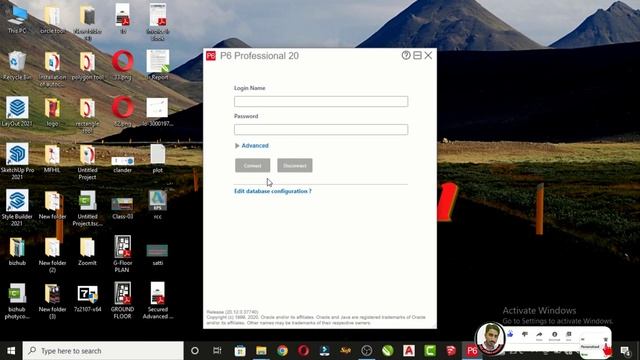Click the P6 logo in title bar
The height and width of the screenshot is (360, 640).
click(x=211, y=56)
